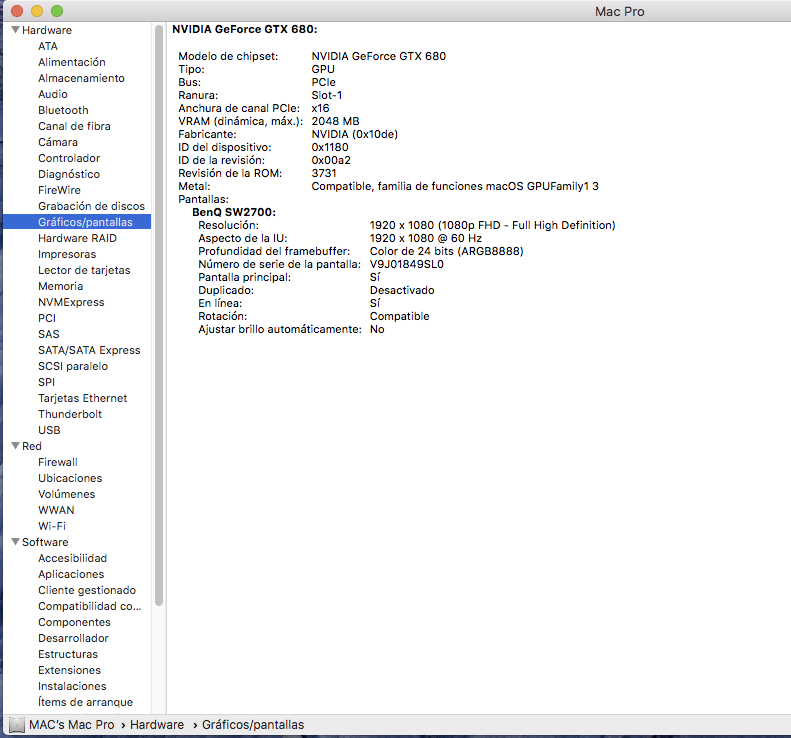791x738 pixels.
Task: Click the 1920 x 1080 @ 60 Hz value
Action: (426, 238)
